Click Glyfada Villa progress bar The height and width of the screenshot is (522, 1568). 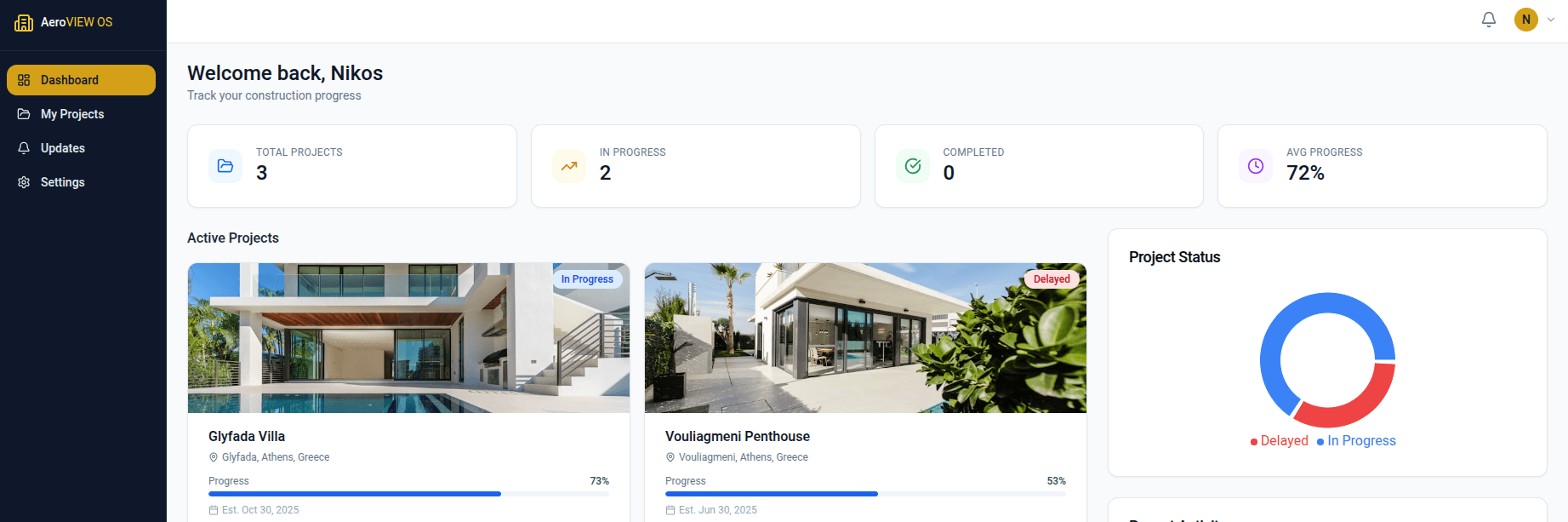[x=408, y=494]
